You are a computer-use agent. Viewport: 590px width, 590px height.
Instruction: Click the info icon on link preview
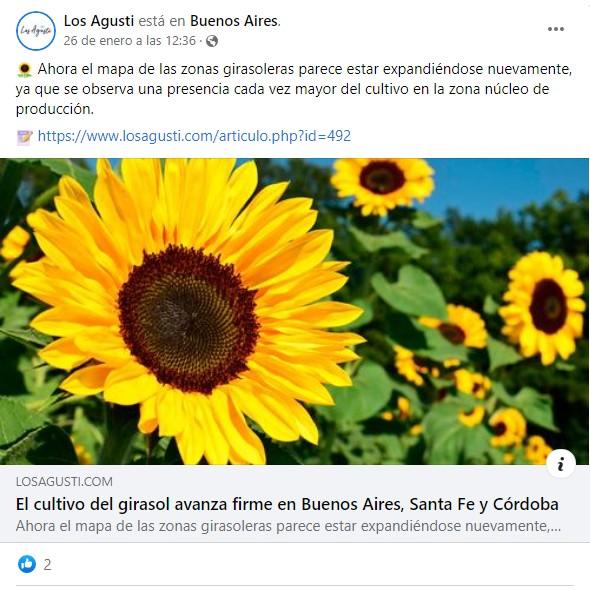[x=561, y=464]
